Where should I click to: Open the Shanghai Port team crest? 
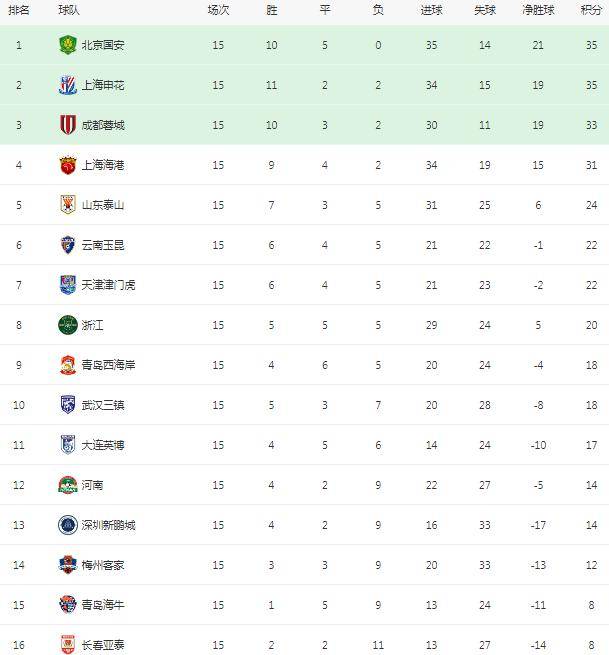[68, 165]
